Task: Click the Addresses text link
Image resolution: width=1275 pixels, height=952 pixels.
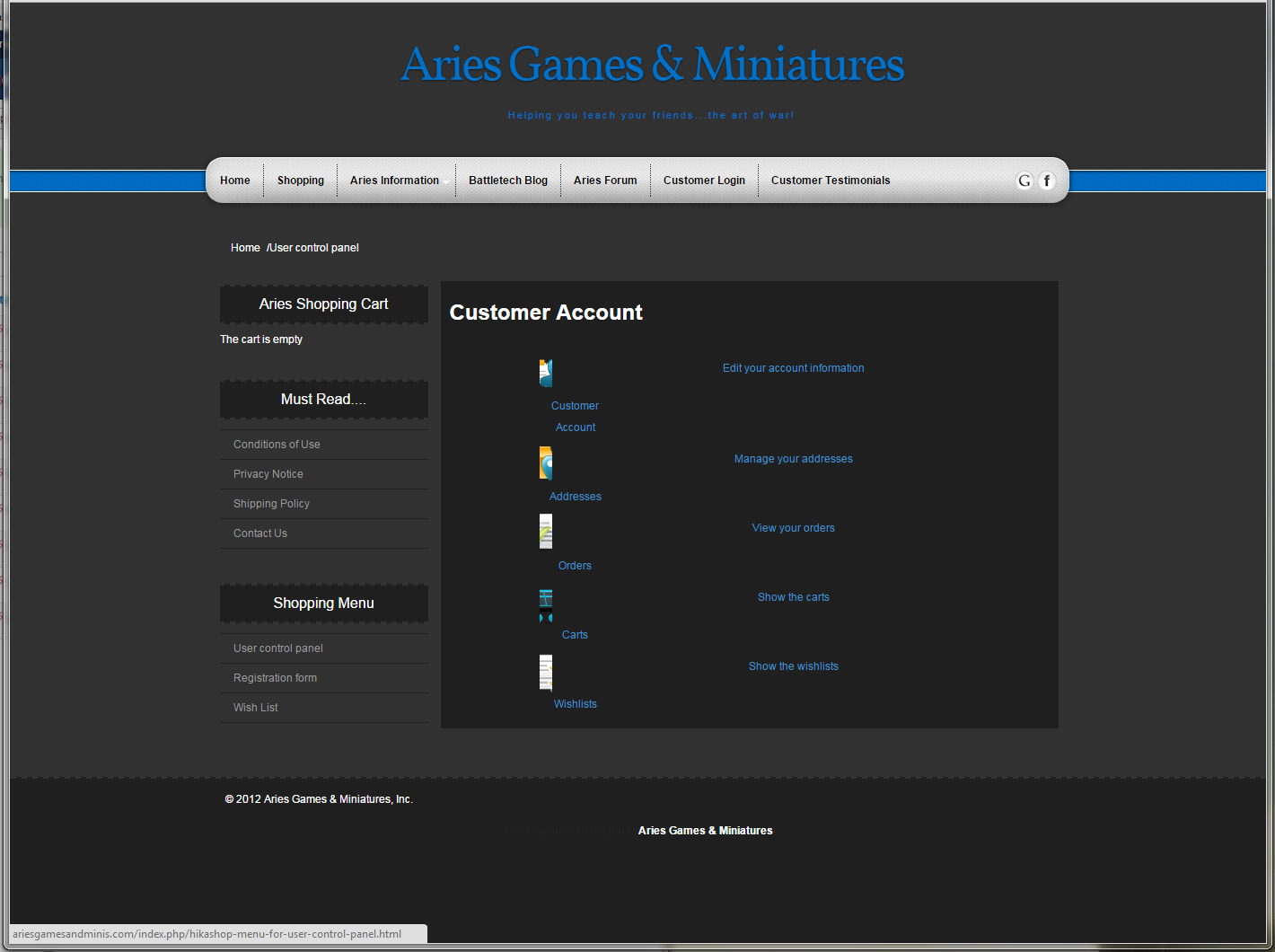Action: (x=576, y=497)
